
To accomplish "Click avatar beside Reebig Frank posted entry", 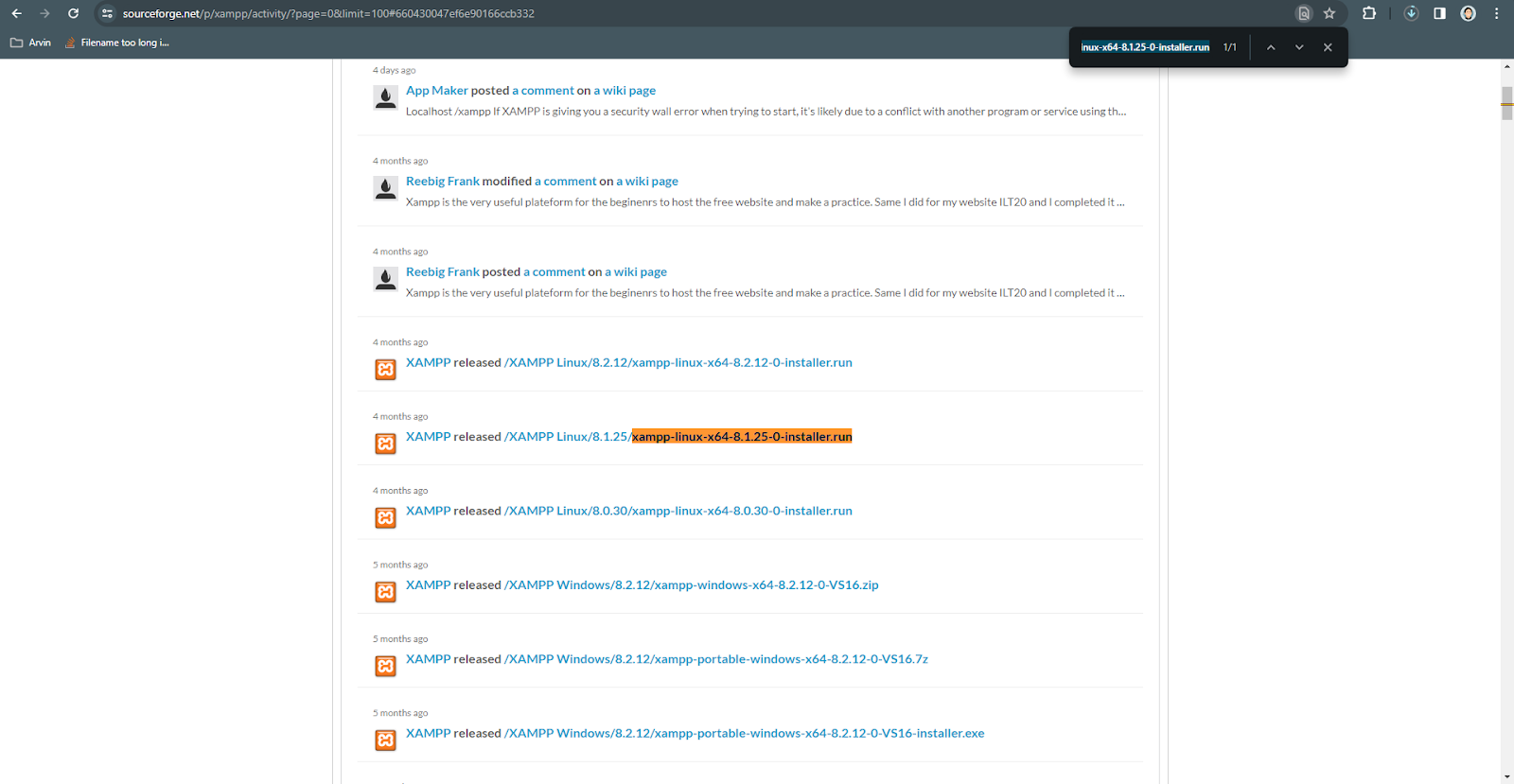I will click(385, 279).
